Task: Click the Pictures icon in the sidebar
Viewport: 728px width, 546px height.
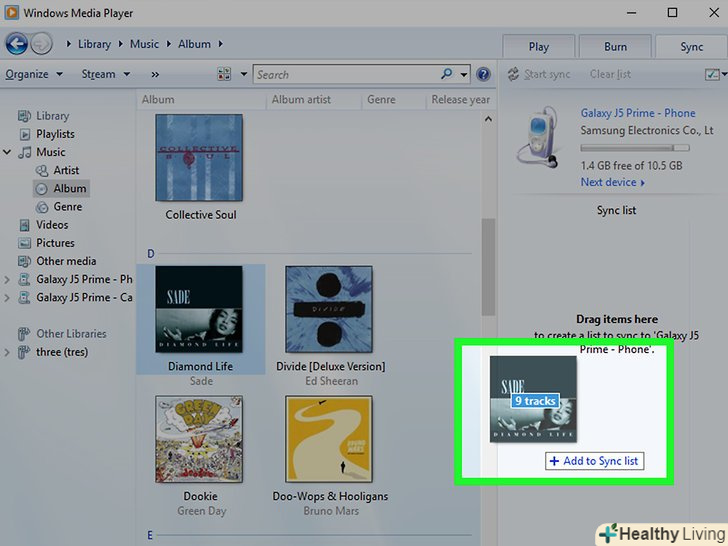Action: point(24,243)
